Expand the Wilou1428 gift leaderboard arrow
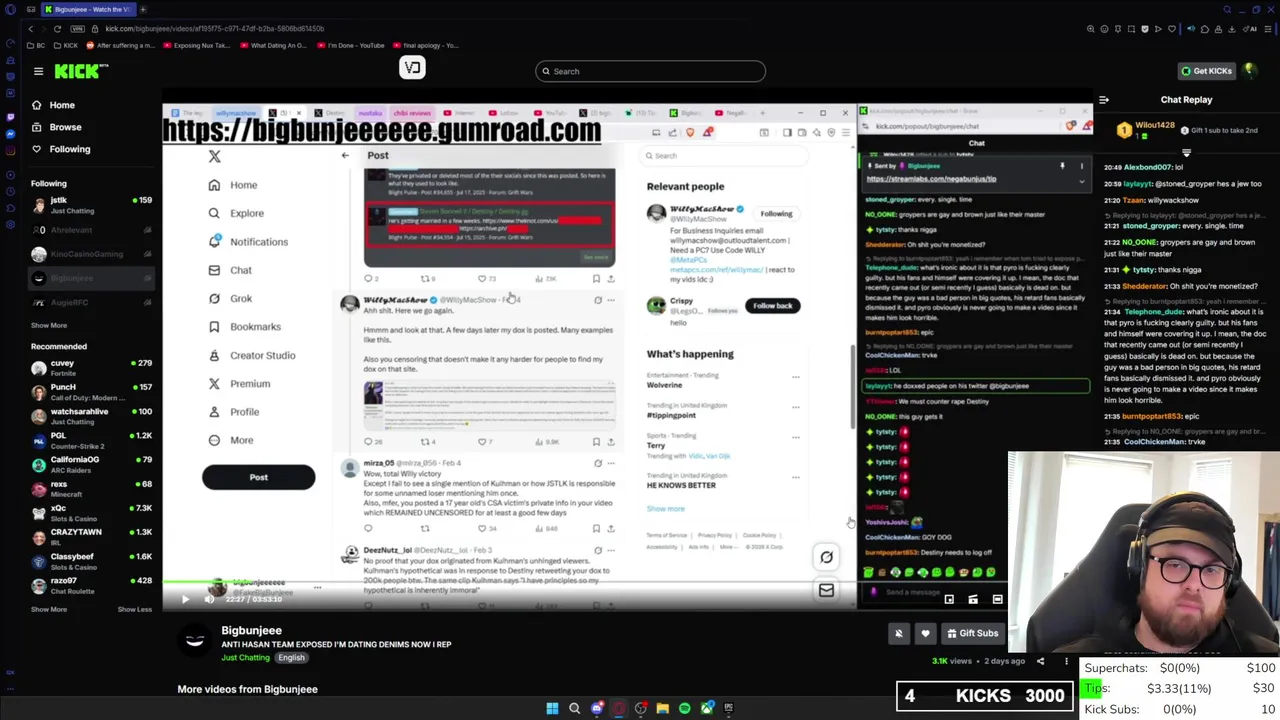This screenshot has width=1280, height=720. coord(1186,153)
